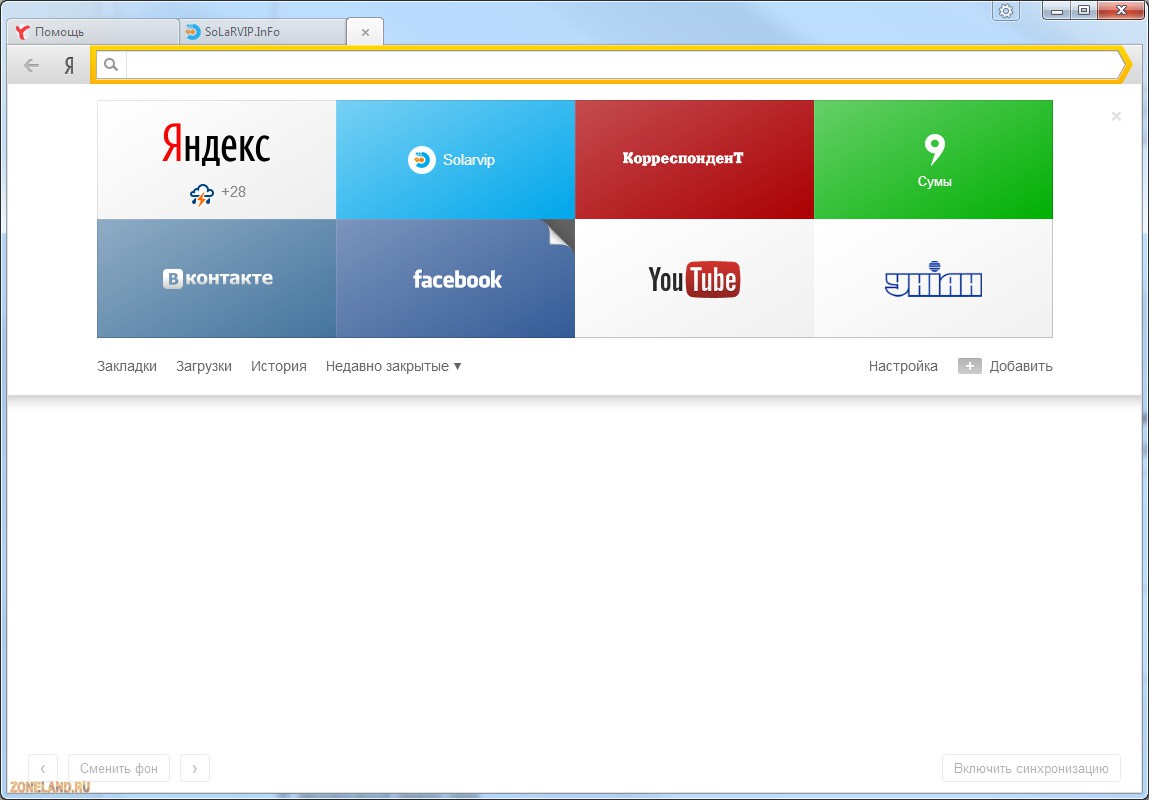Open the Яндекс tile
The height and width of the screenshot is (800, 1149).
[216, 160]
